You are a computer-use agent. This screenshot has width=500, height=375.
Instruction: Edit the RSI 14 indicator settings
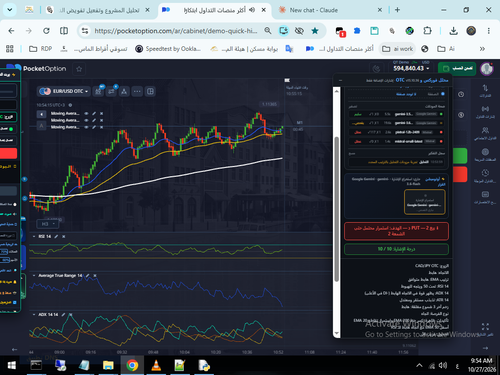click(56, 236)
